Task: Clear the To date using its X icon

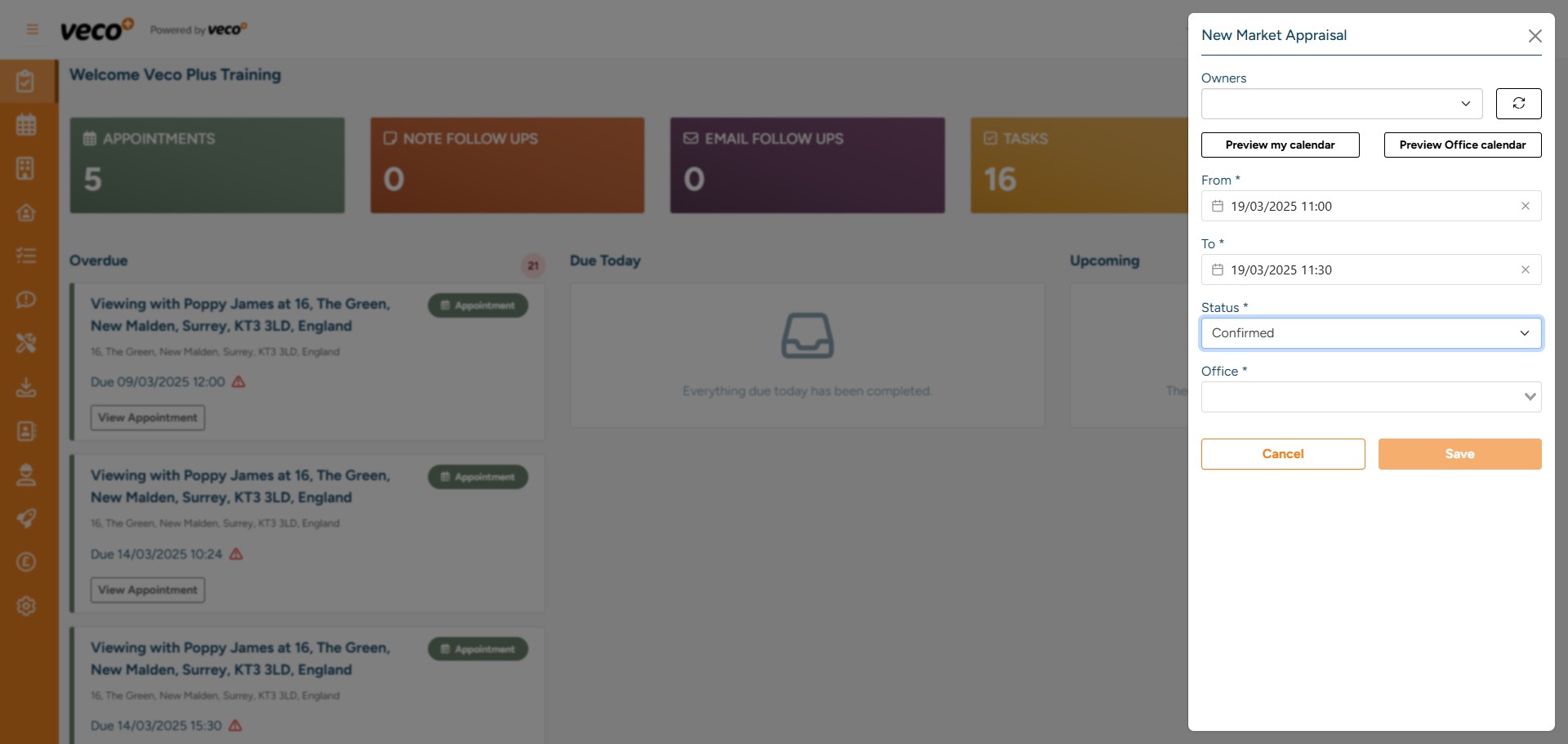Action: coord(1526,270)
